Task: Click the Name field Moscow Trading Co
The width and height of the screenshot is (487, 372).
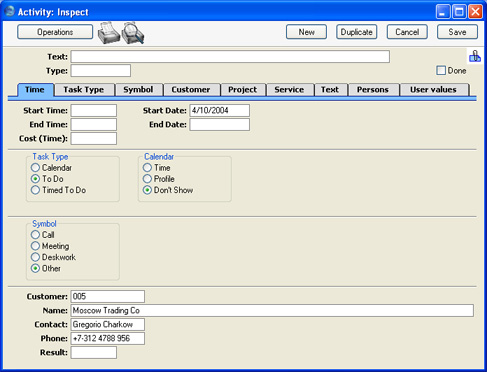Action: pos(272,311)
